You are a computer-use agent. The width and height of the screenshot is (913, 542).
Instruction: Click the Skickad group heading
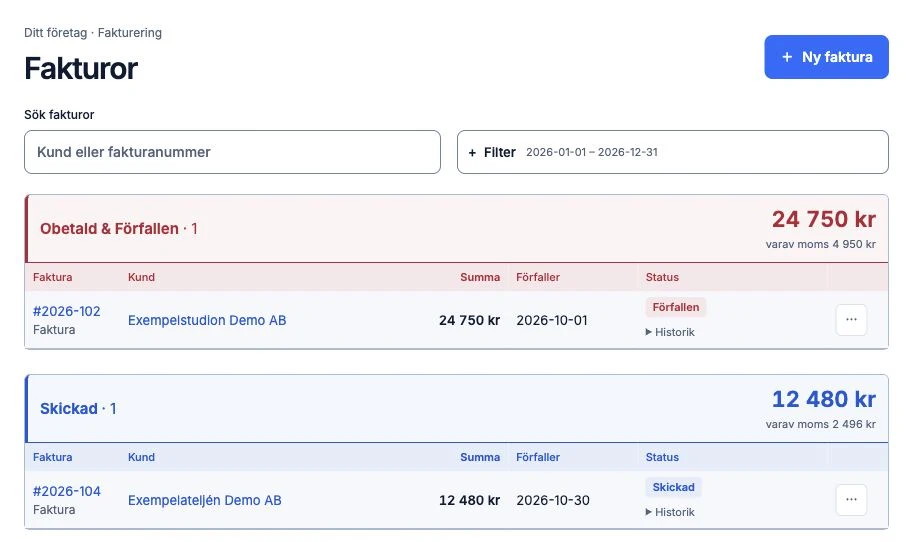coord(78,408)
